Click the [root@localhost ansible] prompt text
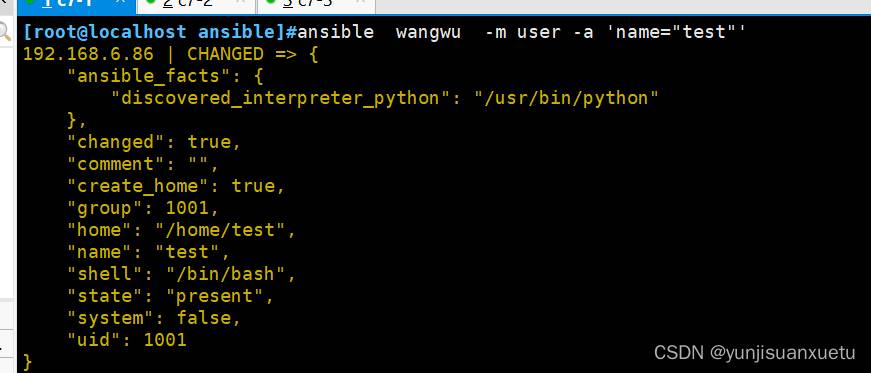871x373 pixels. click(154, 32)
